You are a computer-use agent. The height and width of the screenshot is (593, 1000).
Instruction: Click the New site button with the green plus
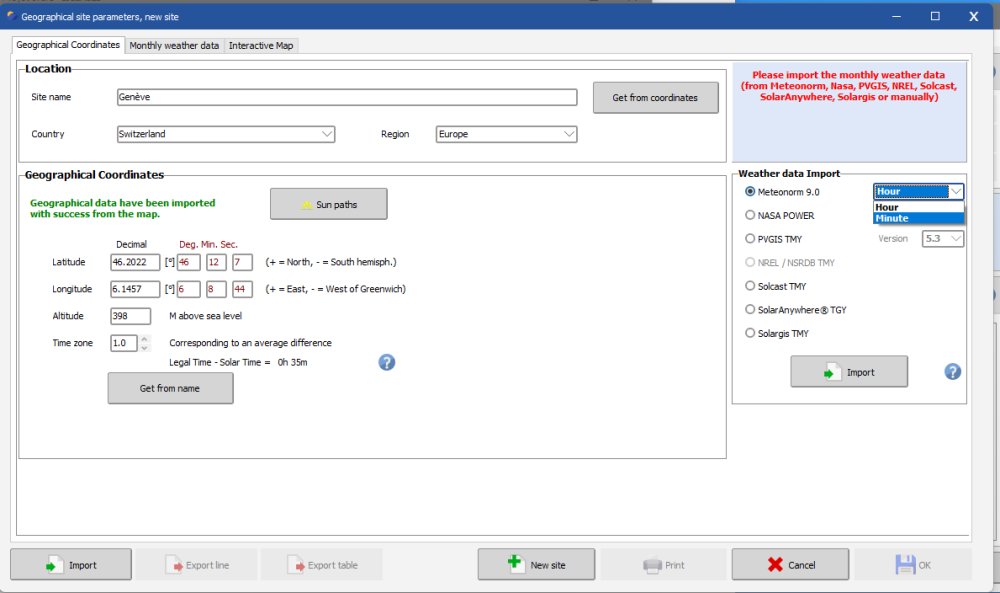pyautogui.click(x=536, y=564)
